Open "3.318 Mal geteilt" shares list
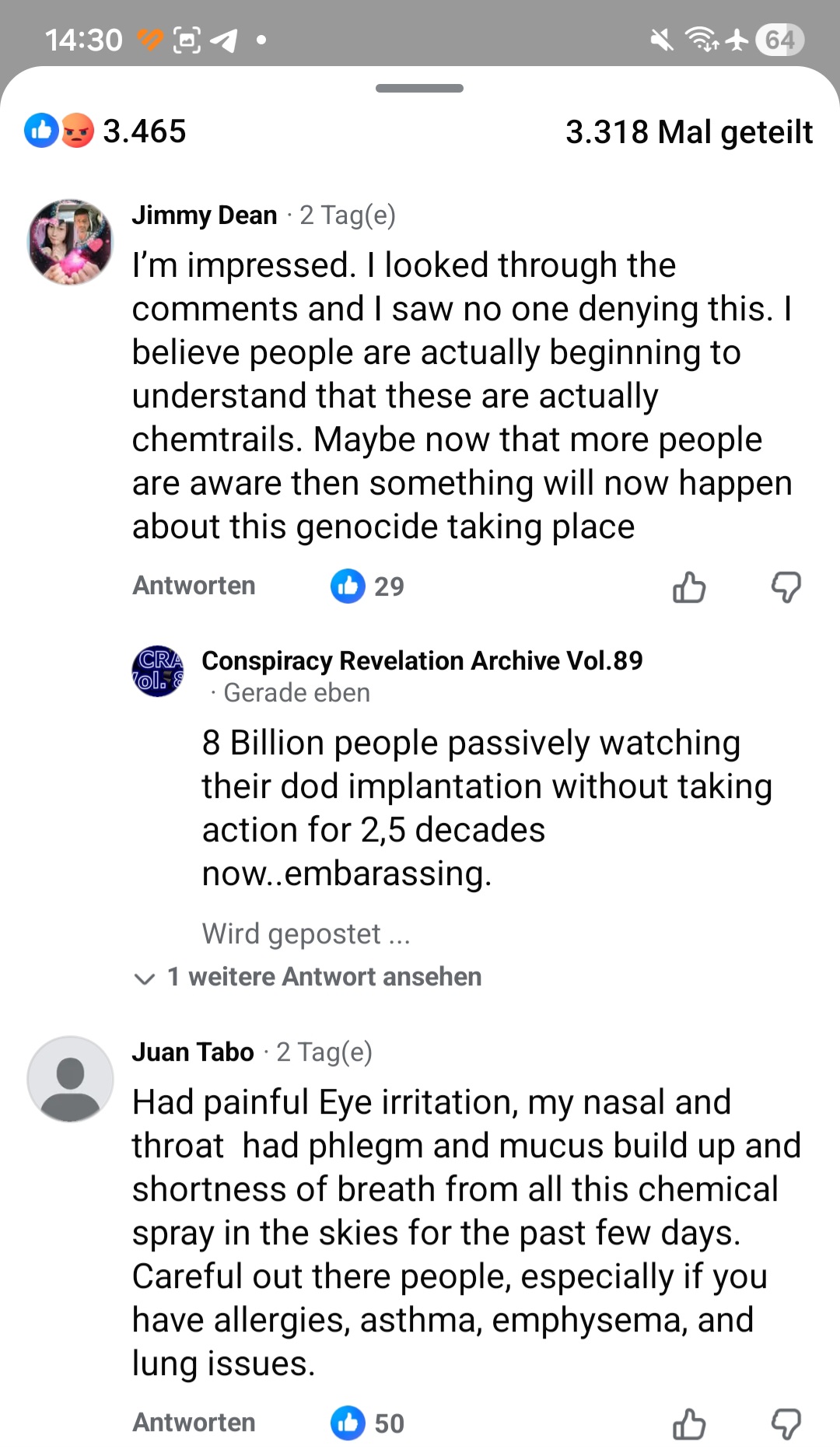 click(x=689, y=132)
